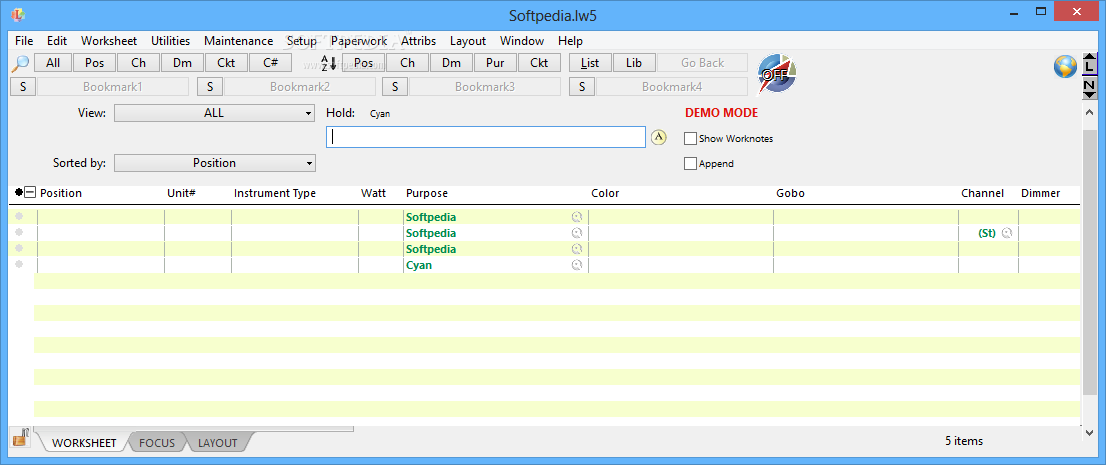The width and height of the screenshot is (1106, 465).
Task: Open the Utilities menu
Action: [171, 41]
